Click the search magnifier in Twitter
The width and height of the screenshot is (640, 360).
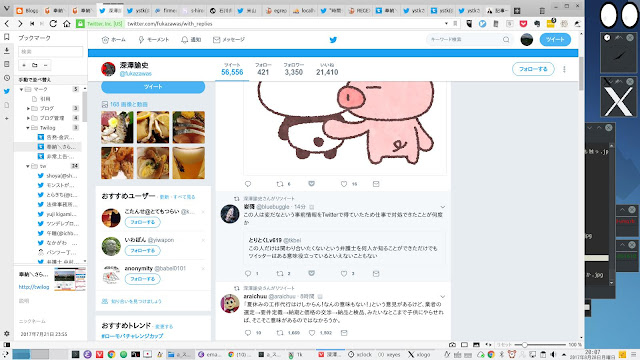[x=506, y=40]
